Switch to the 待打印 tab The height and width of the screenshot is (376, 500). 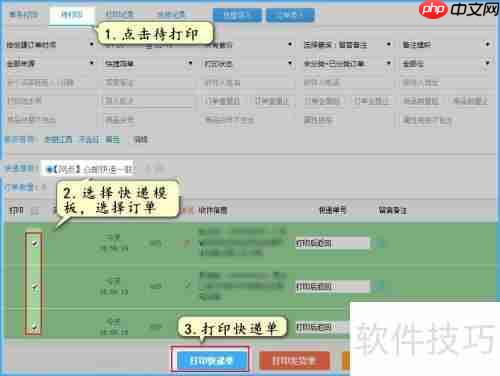pos(72,15)
